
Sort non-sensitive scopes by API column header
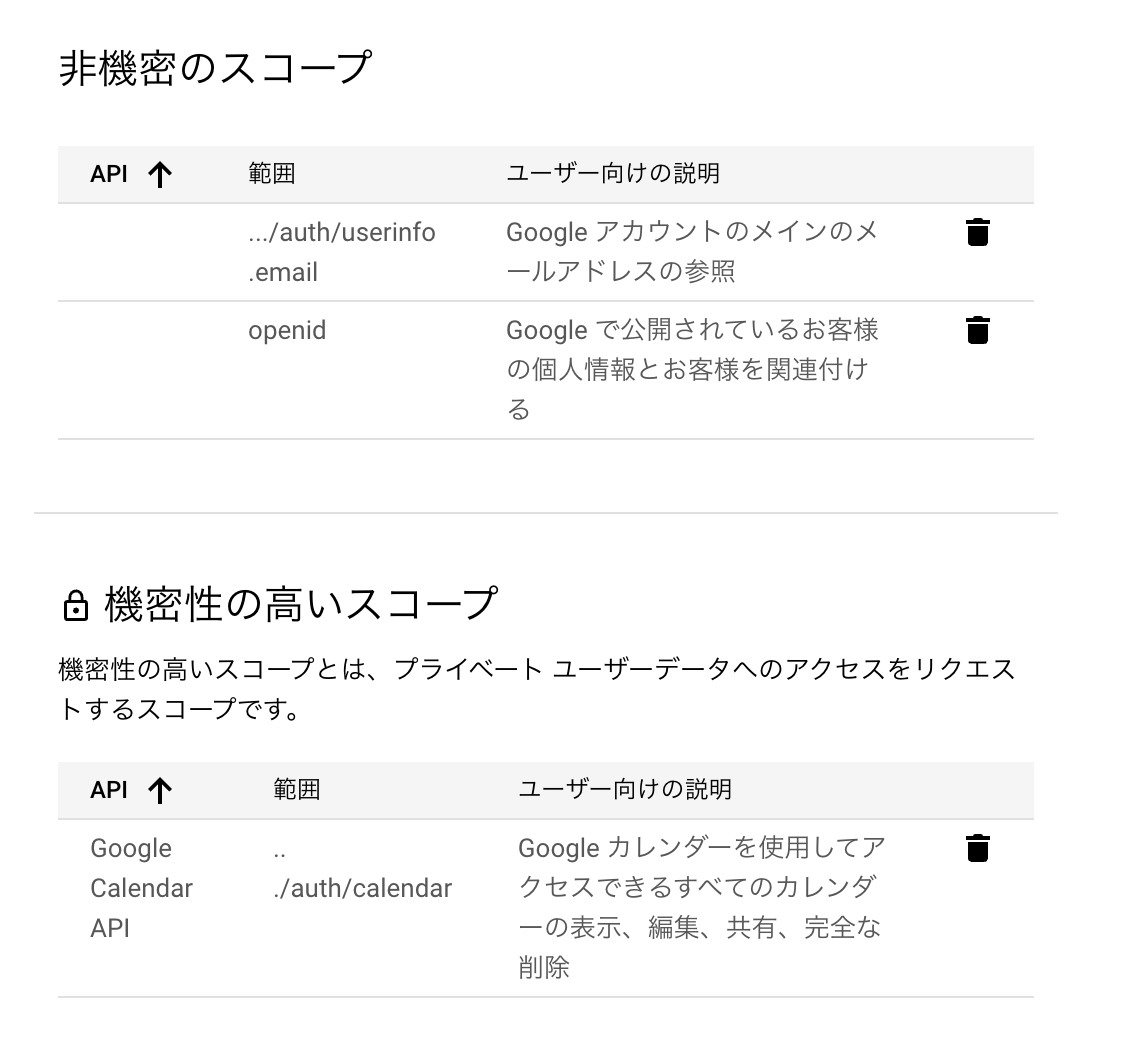click(x=109, y=174)
